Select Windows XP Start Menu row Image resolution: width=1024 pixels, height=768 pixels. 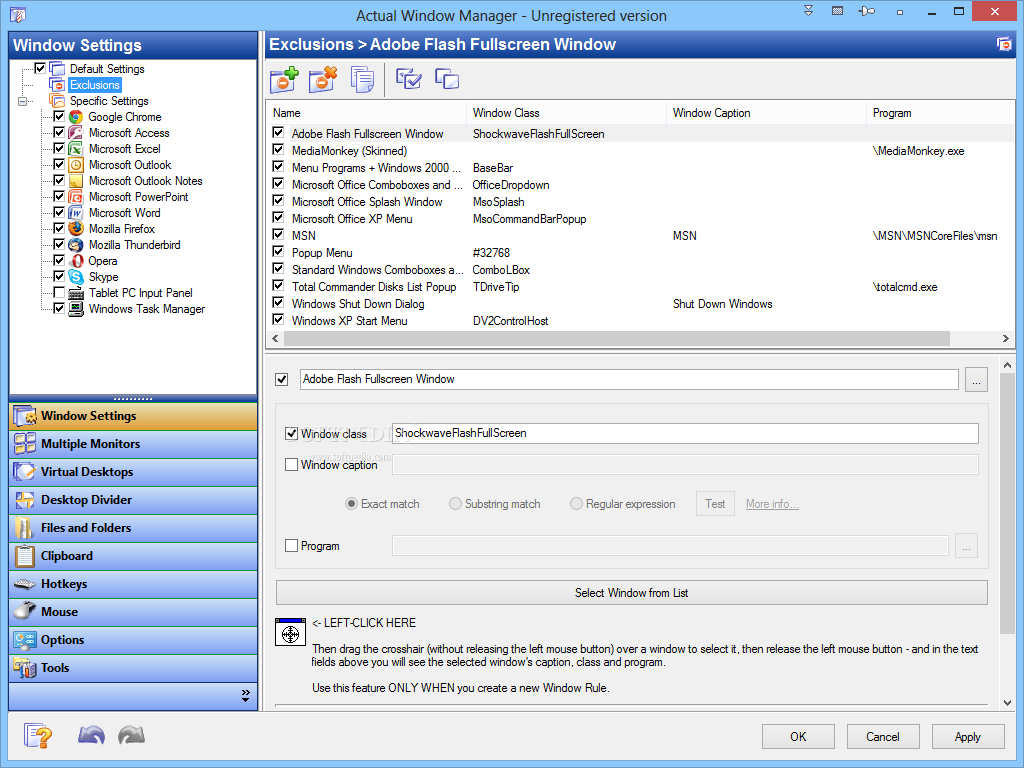[x=640, y=321]
